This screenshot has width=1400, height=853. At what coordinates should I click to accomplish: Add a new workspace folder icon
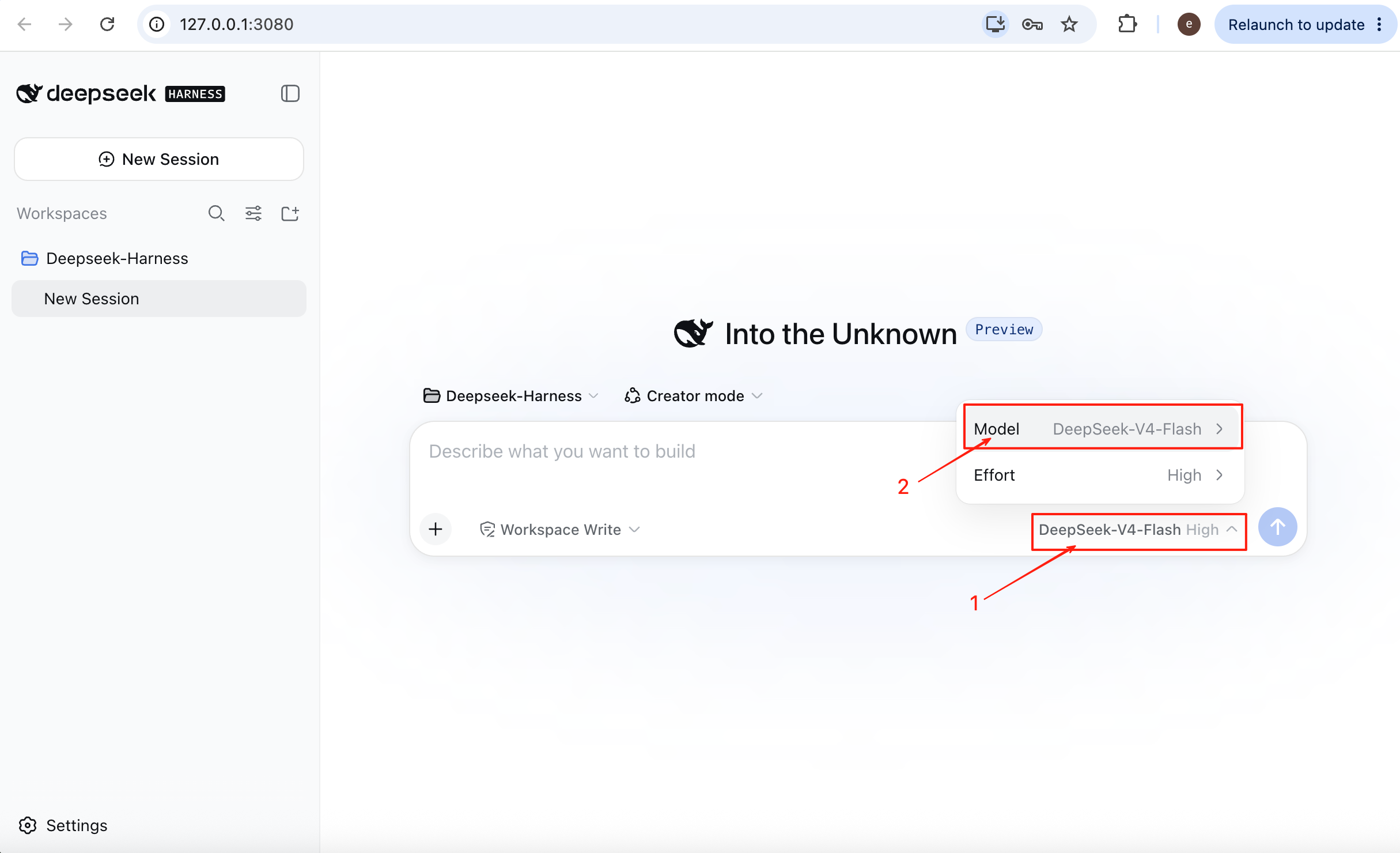point(290,213)
